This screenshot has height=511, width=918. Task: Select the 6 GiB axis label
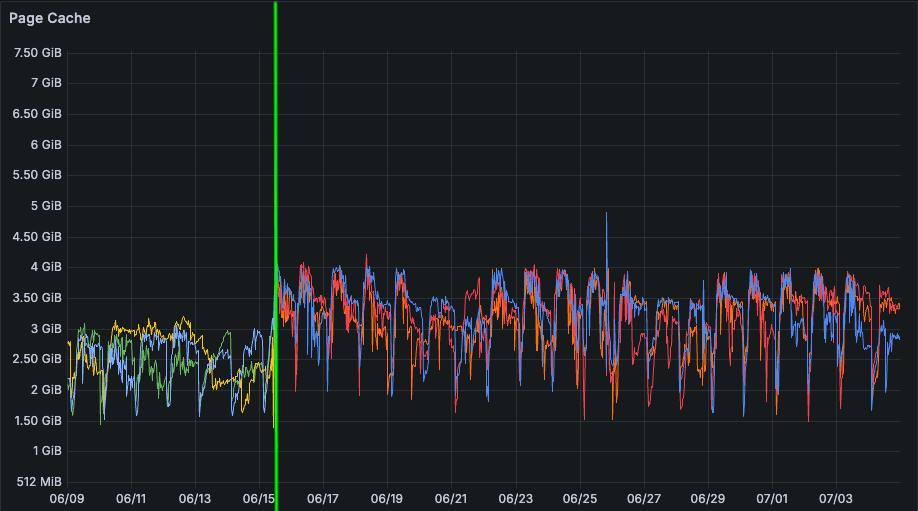coord(46,145)
